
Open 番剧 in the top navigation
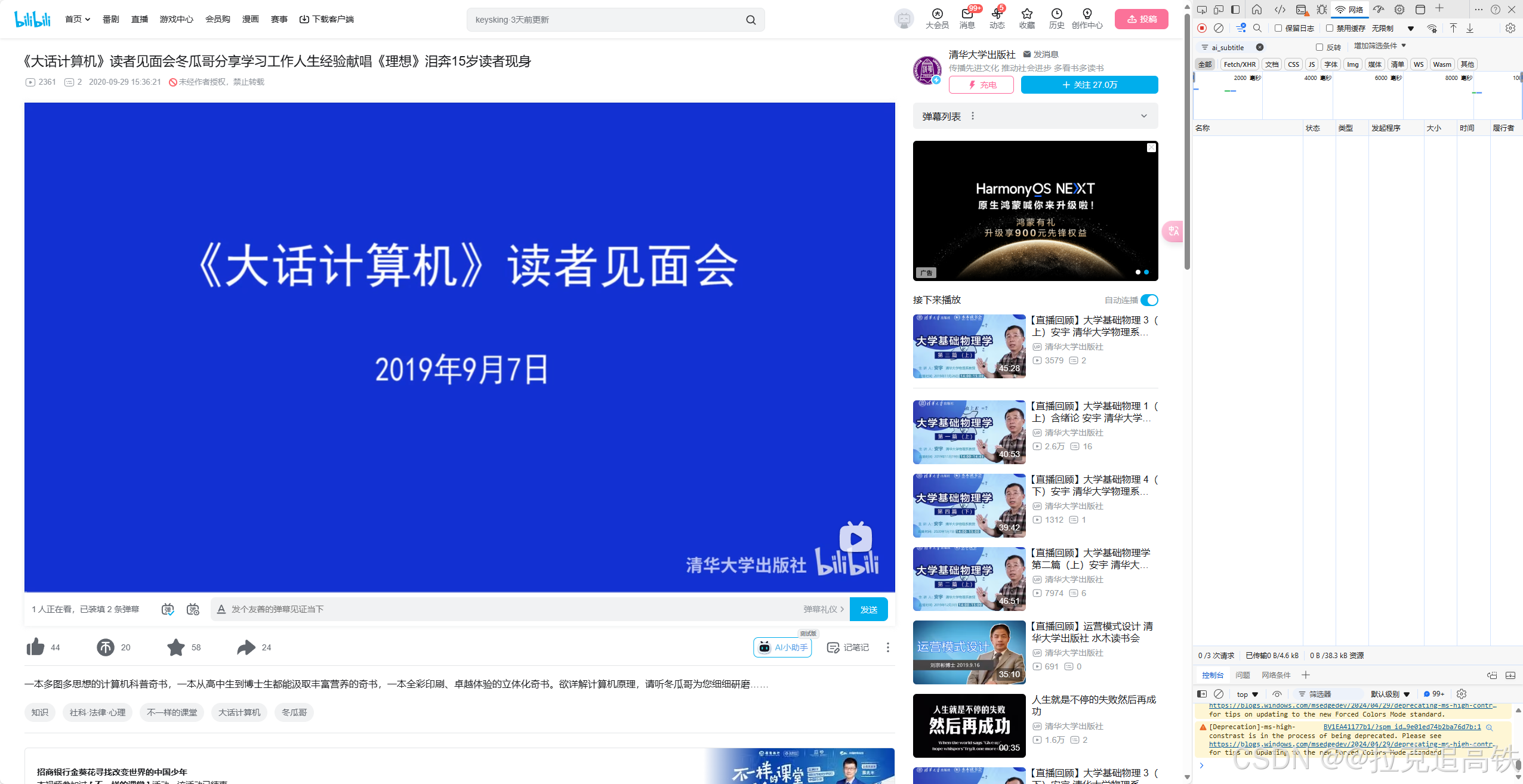click(110, 19)
